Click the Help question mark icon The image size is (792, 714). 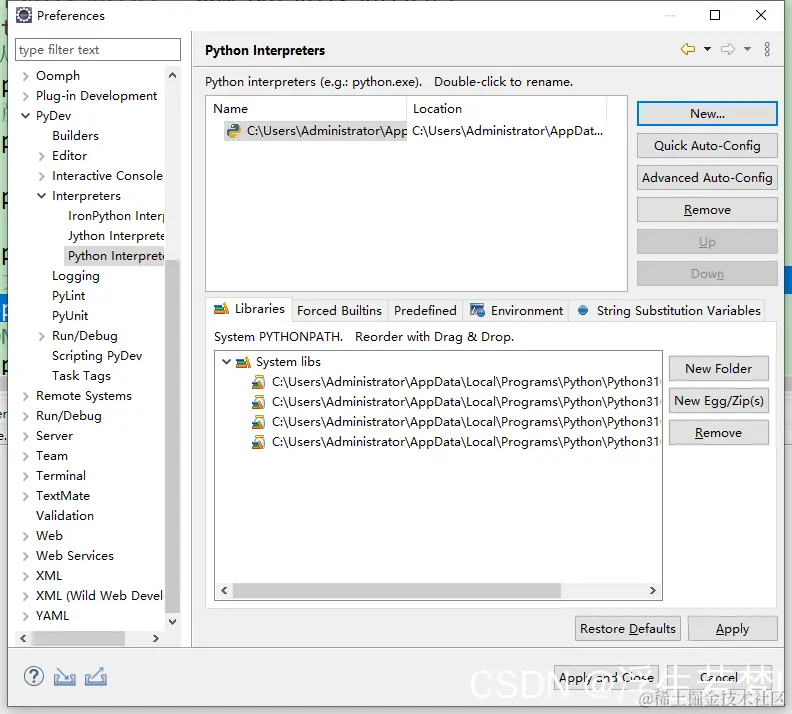coord(34,677)
